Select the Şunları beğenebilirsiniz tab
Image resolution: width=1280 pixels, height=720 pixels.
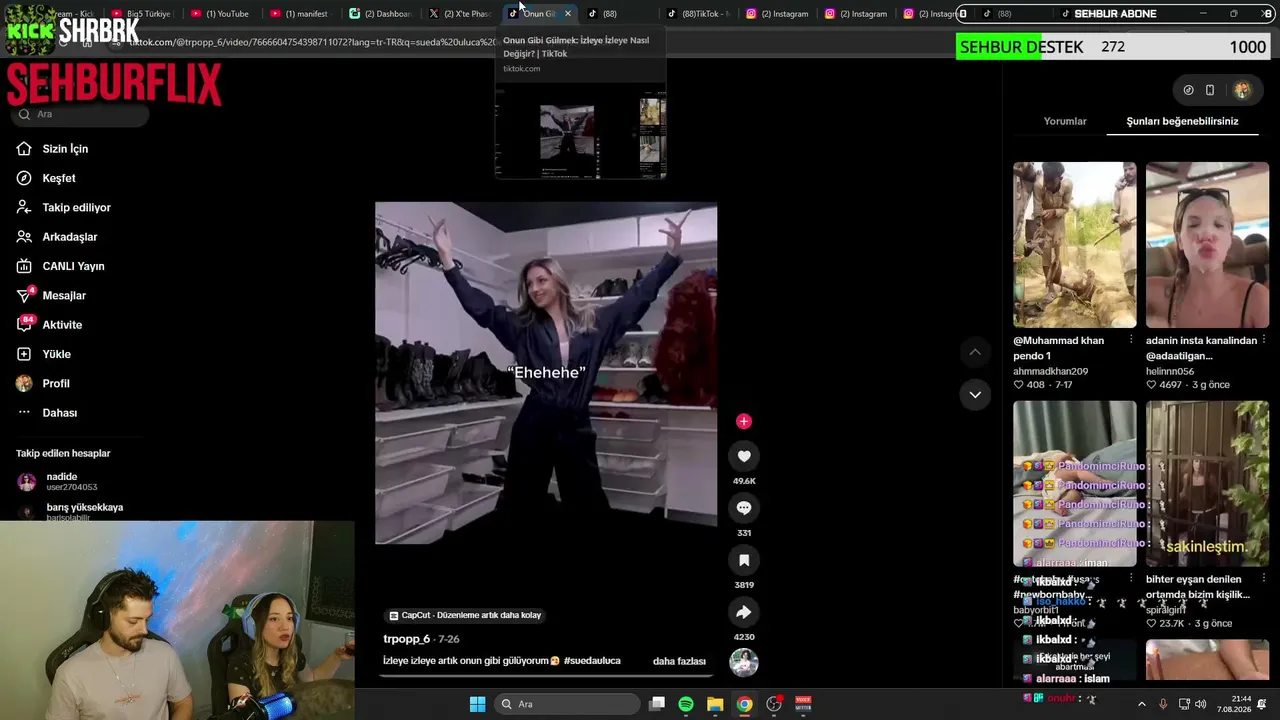1182,121
